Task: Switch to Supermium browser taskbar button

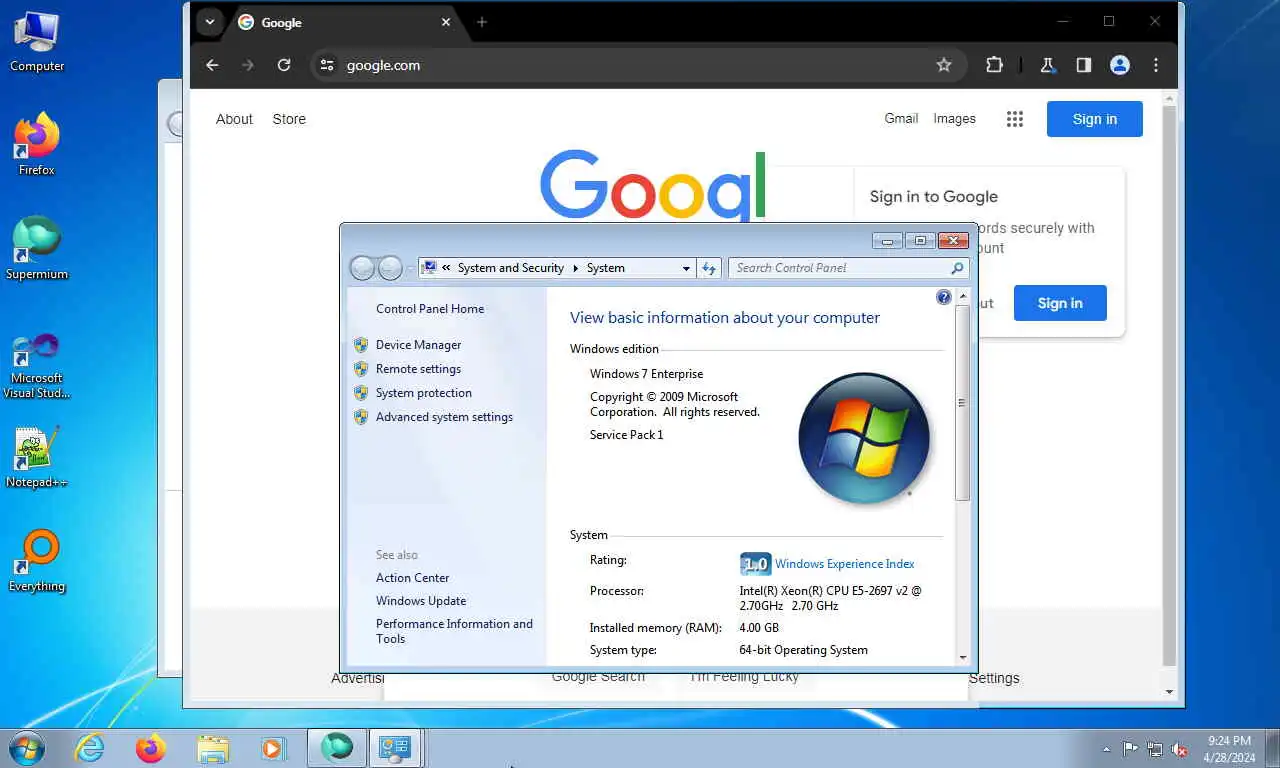Action: (336, 748)
